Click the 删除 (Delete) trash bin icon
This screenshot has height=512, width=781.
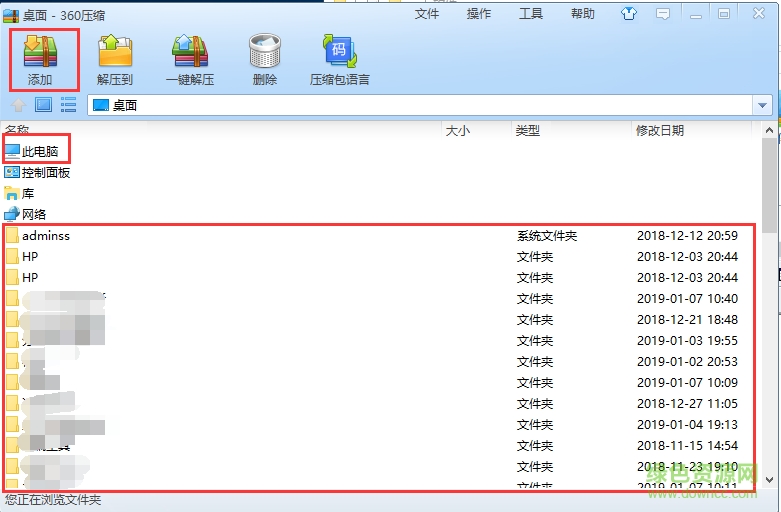pyautogui.click(x=265, y=51)
